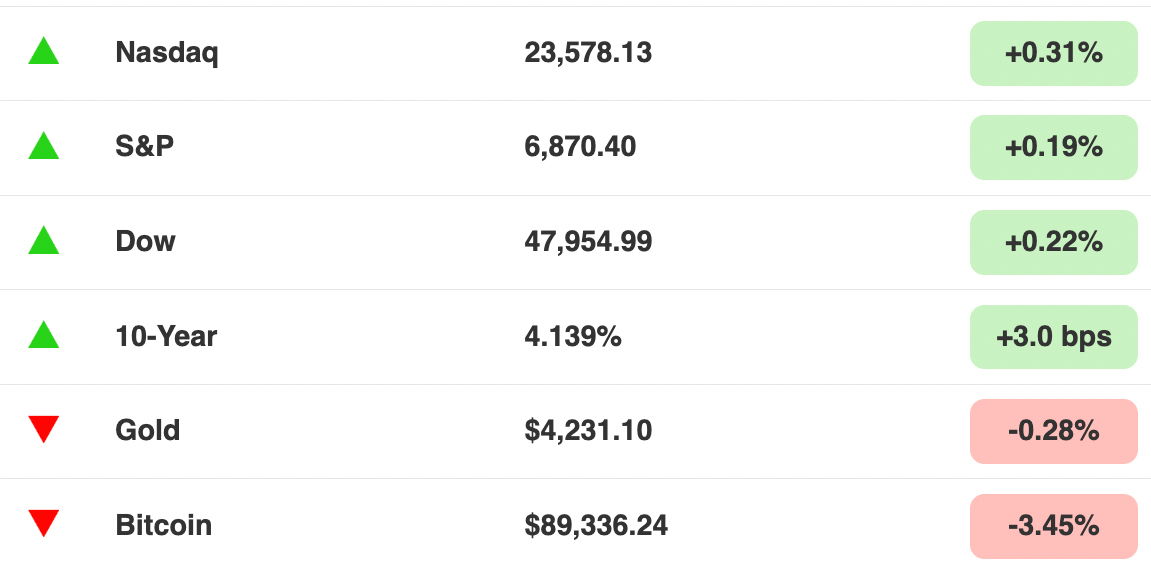Image resolution: width=1151 pixels, height=566 pixels.
Task: Click the green up triangle next to Dow
Action: [x=43, y=241]
